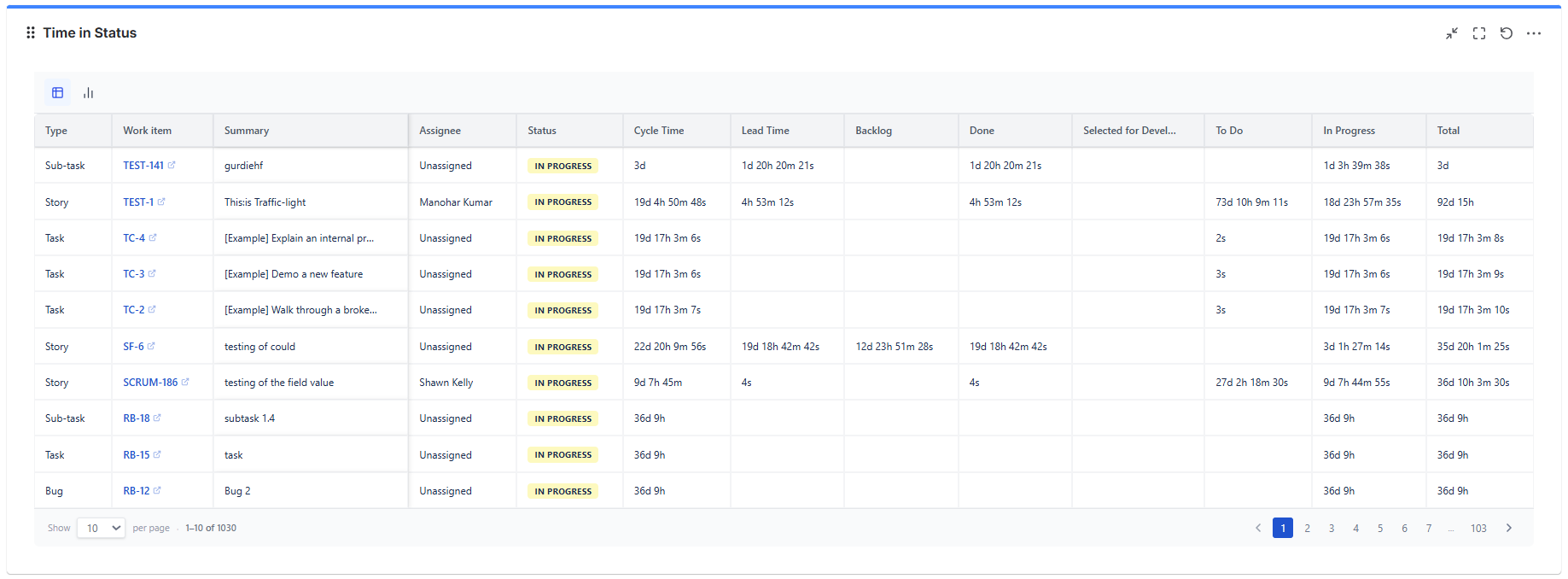Go to page 5
This screenshot has width=1568, height=579.
pos(1380,528)
